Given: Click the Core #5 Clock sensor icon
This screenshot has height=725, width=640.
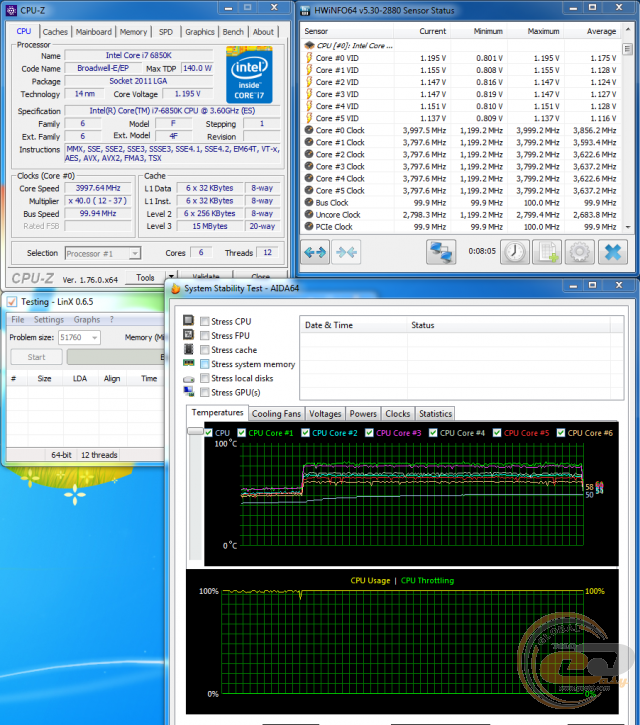Looking at the screenshot, I should (x=309, y=190).
